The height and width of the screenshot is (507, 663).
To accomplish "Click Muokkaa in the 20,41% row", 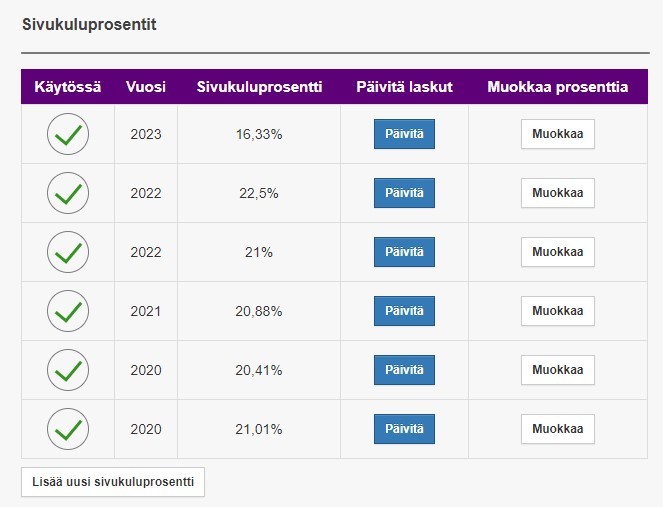I will (x=558, y=370).
